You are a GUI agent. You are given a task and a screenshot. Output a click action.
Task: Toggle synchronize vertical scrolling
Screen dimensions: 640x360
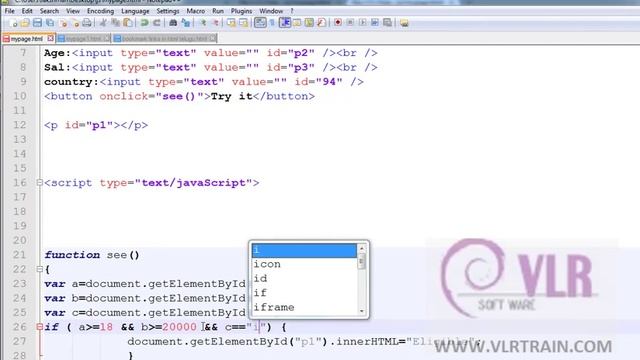[231, 22]
